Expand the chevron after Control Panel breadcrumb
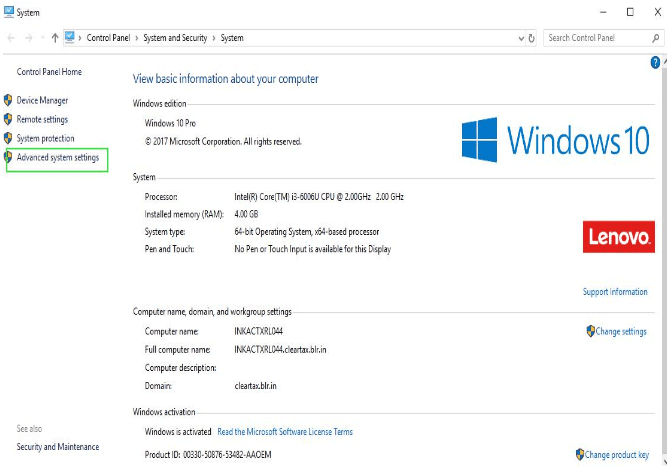672x471 pixels. click(137, 38)
